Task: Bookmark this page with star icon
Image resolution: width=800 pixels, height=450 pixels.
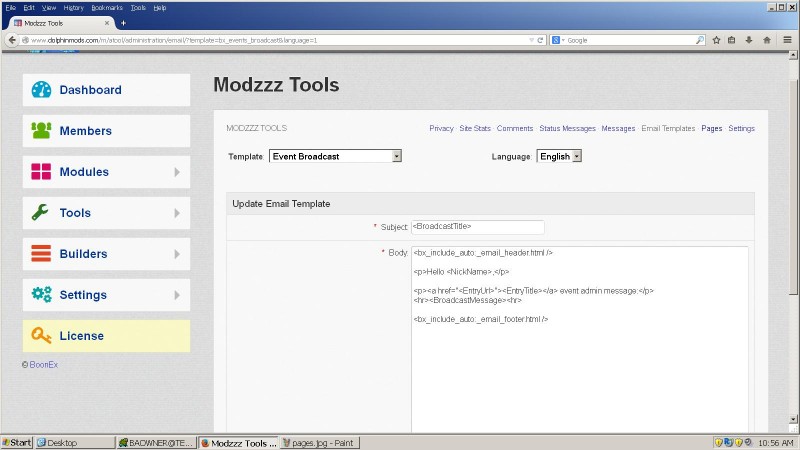Action: [x=716, y=40]
